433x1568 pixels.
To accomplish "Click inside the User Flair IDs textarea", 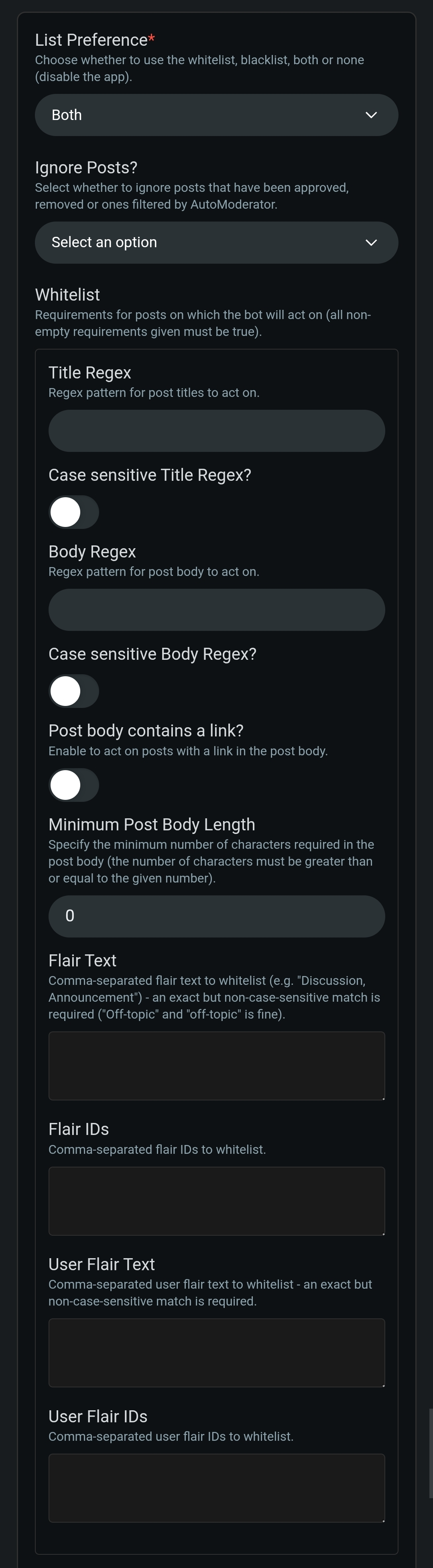I will pos(216,1488).
